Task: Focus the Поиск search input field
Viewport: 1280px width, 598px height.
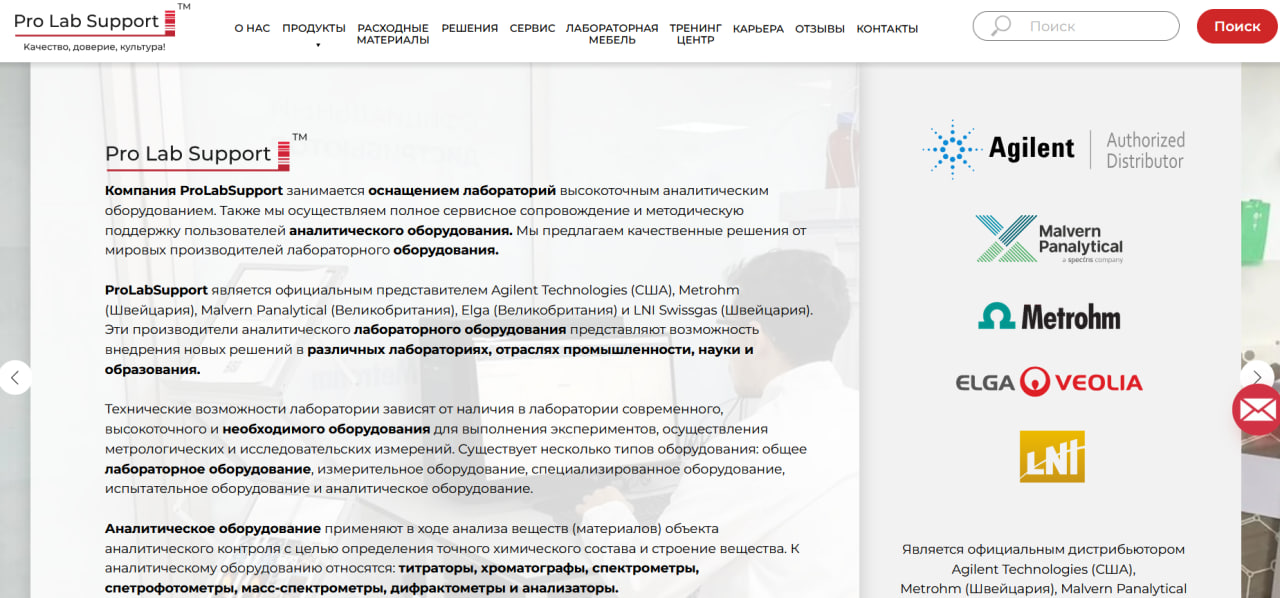Action: [x=1076, y=26]
